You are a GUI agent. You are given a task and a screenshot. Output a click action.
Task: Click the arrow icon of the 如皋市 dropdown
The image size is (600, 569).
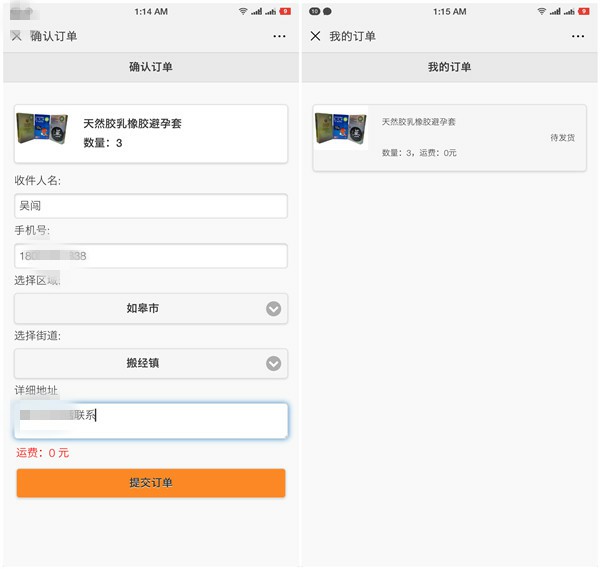tap(274, 308)
